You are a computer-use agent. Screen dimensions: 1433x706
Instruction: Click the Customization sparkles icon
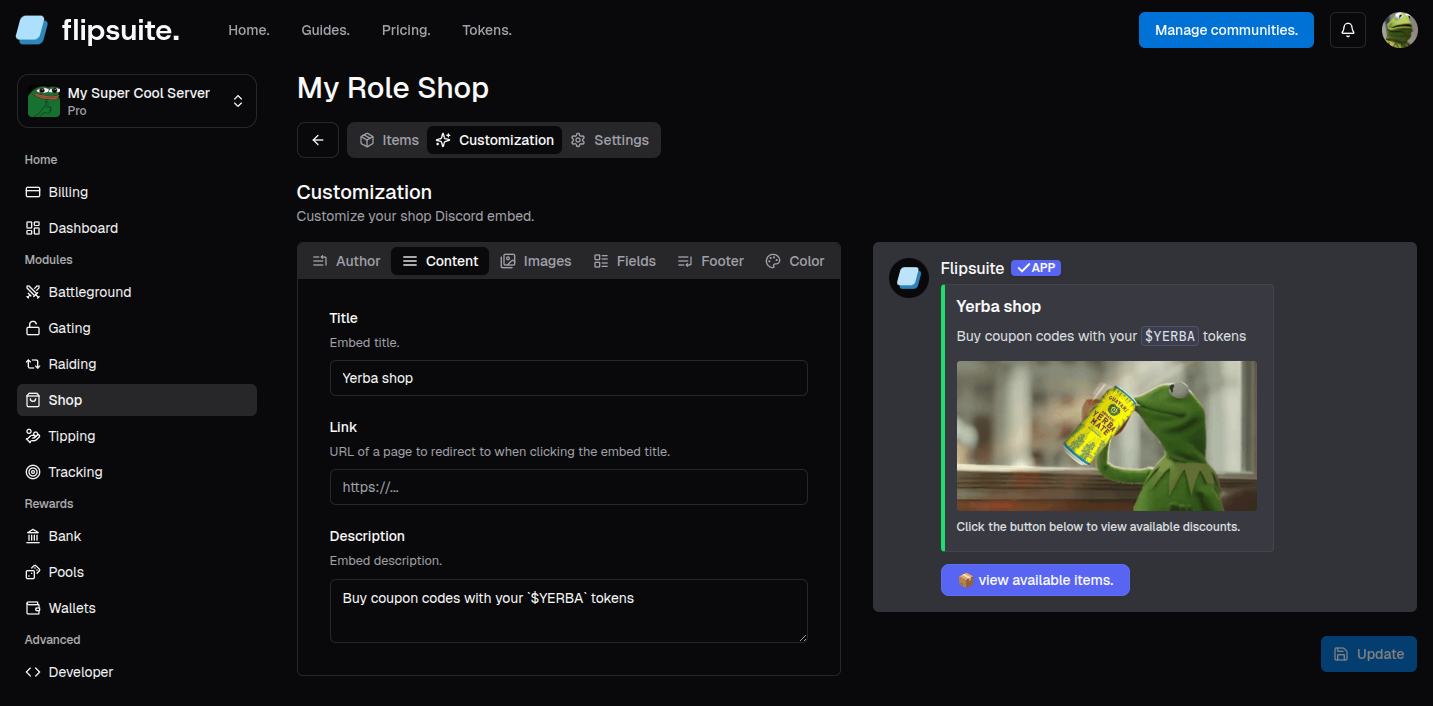[443, 140]
